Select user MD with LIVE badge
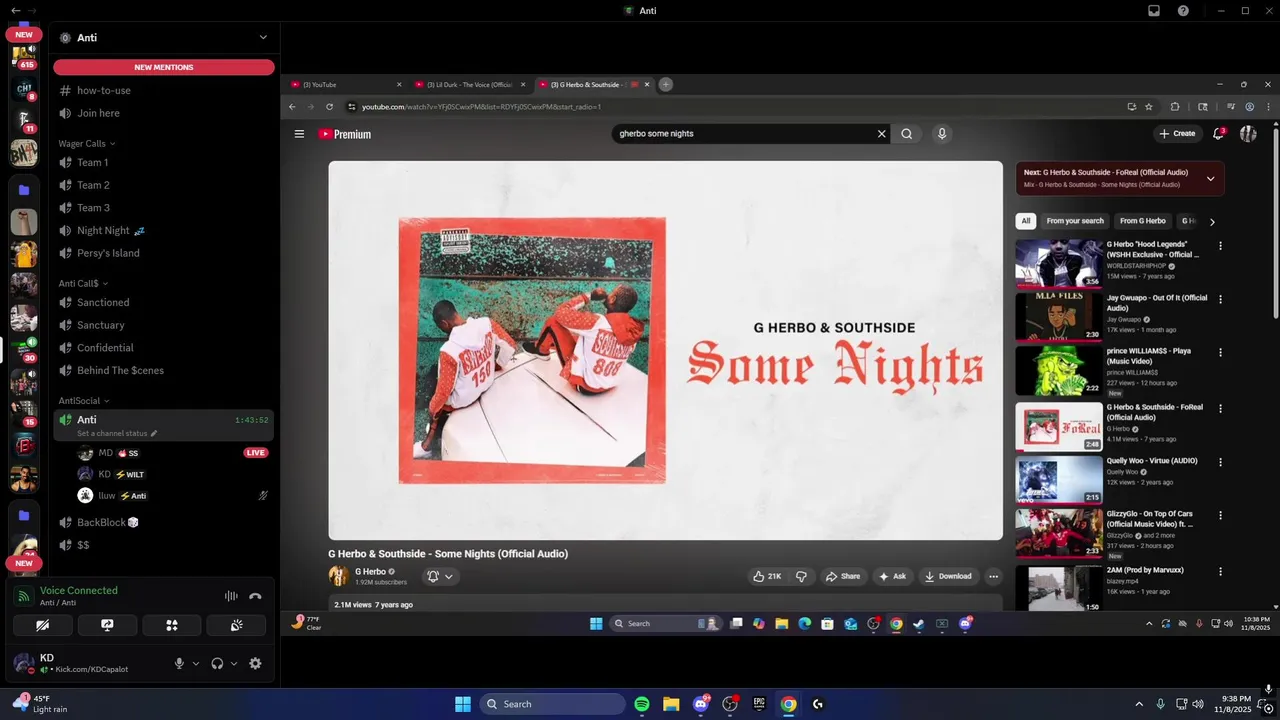Image resolution: width=1280 pixels, height=720 pixels. pyautogui.click(x=172, y=453)
